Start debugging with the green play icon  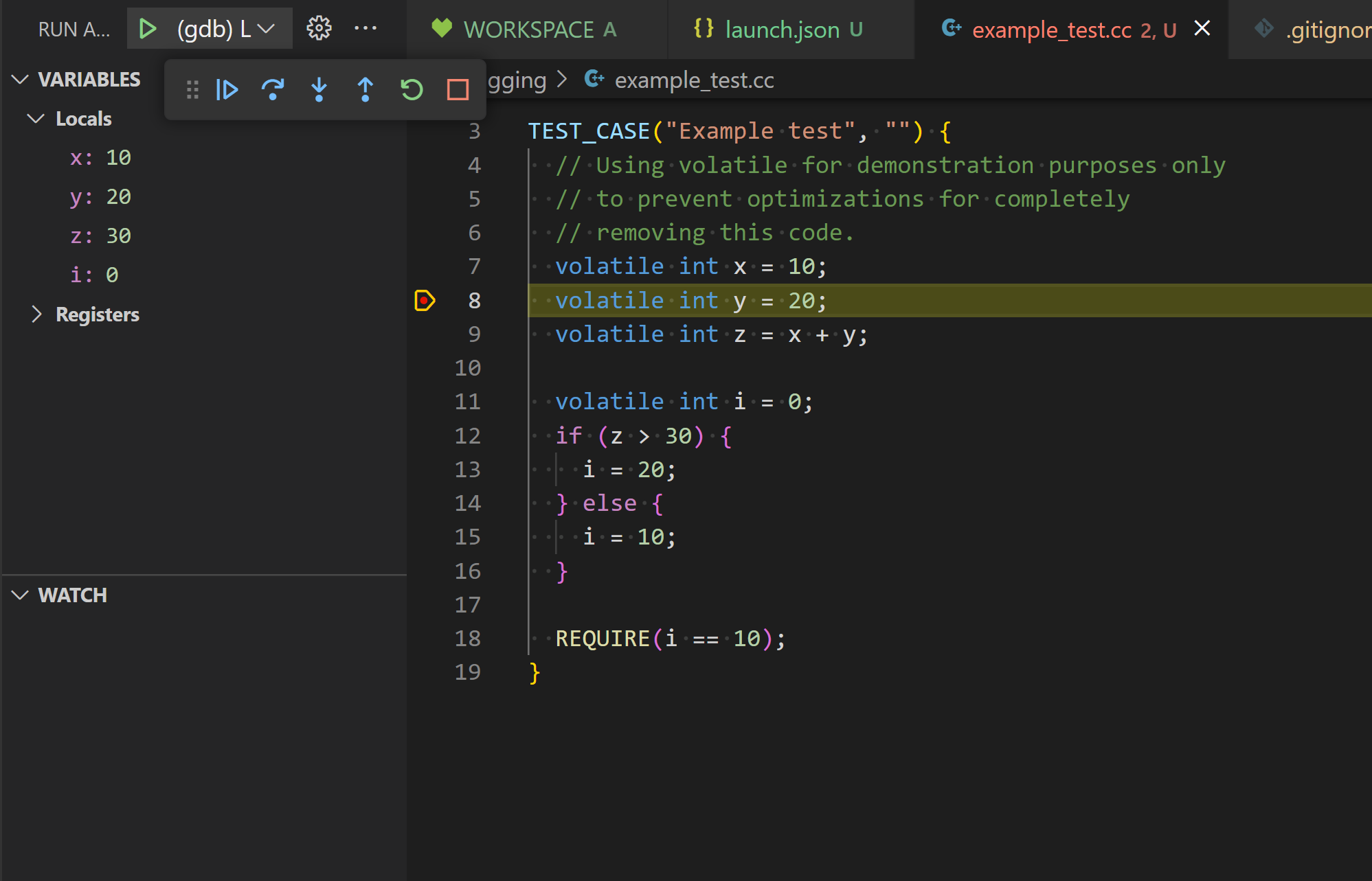[x=148, y=29]
